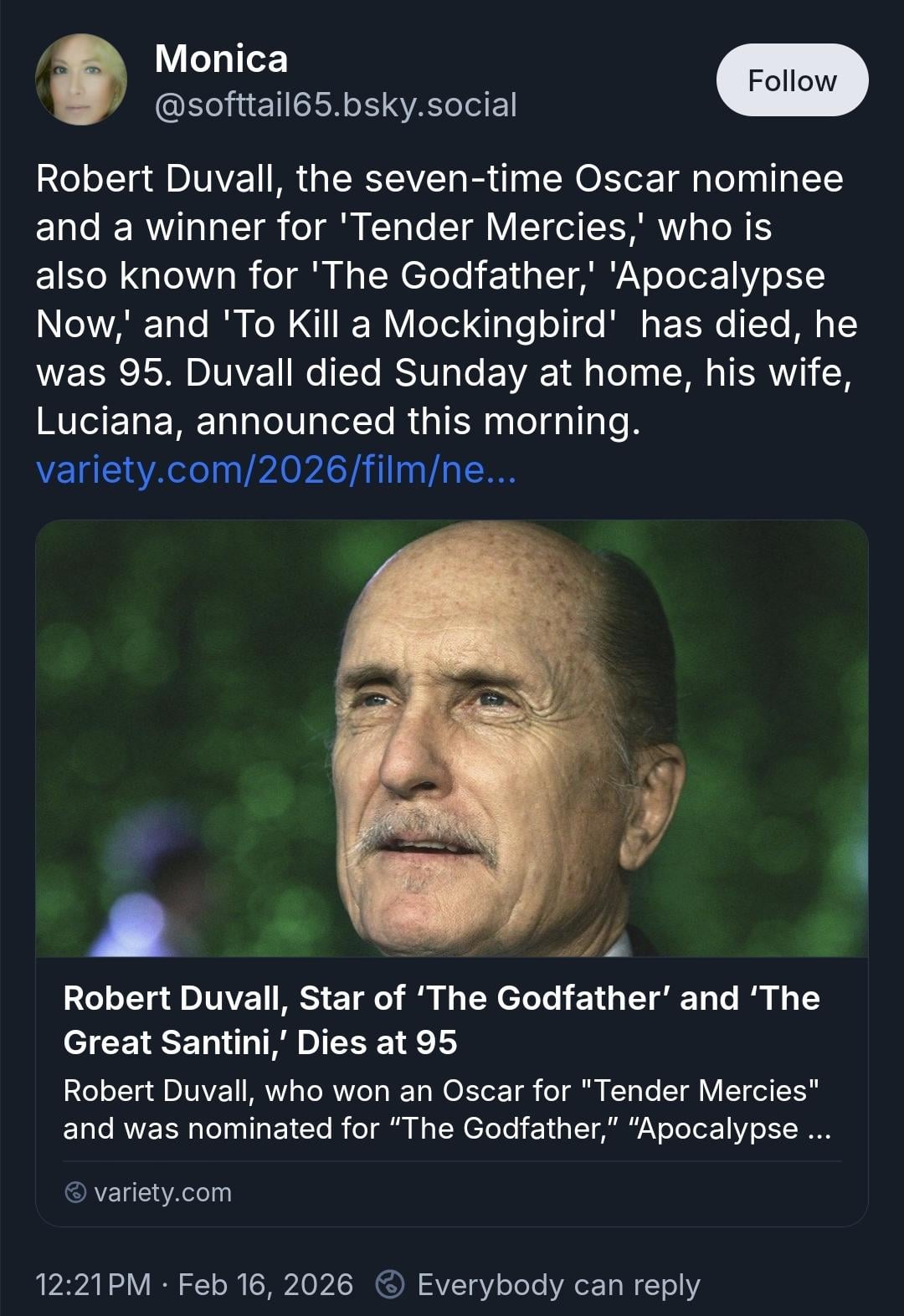Click the "12:21 PM" post time

point(94,1284)
